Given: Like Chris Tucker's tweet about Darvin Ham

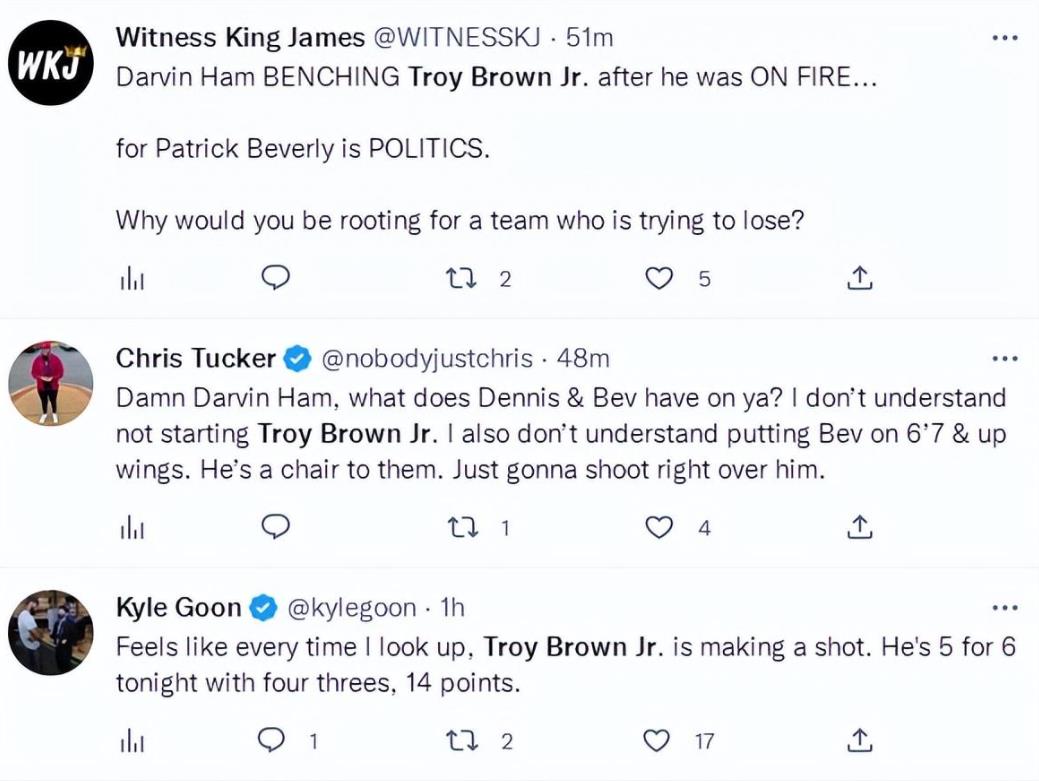Looking at the screenshot, I should pos(659,527).
